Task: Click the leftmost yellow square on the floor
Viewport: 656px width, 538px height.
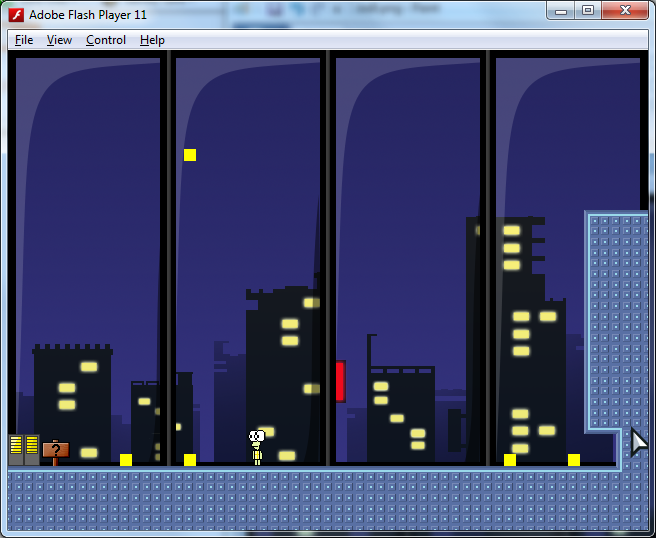Action: click(x=126, y=460)
